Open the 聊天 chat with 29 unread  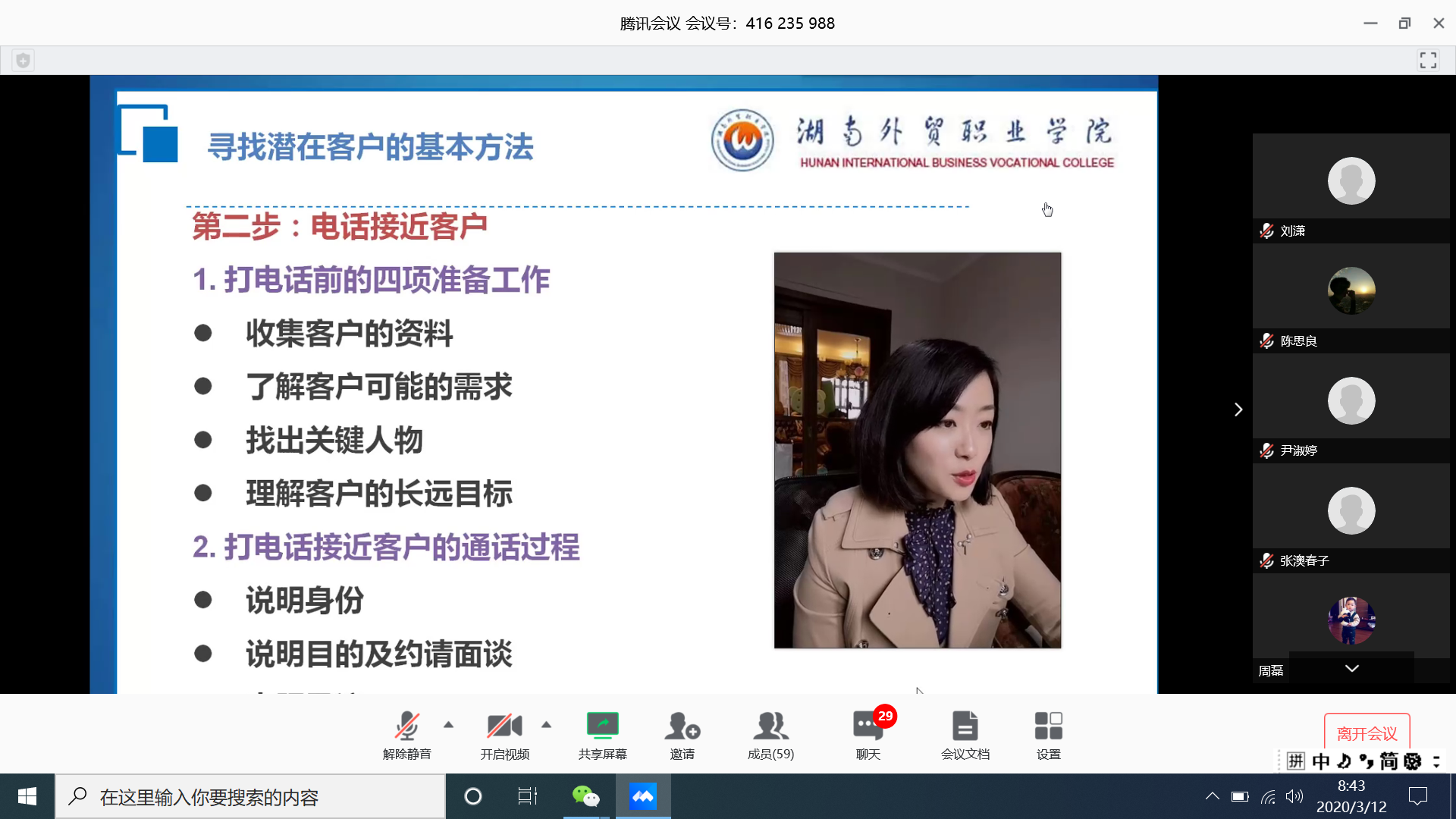pyautogui.click(x=868, y=734)
